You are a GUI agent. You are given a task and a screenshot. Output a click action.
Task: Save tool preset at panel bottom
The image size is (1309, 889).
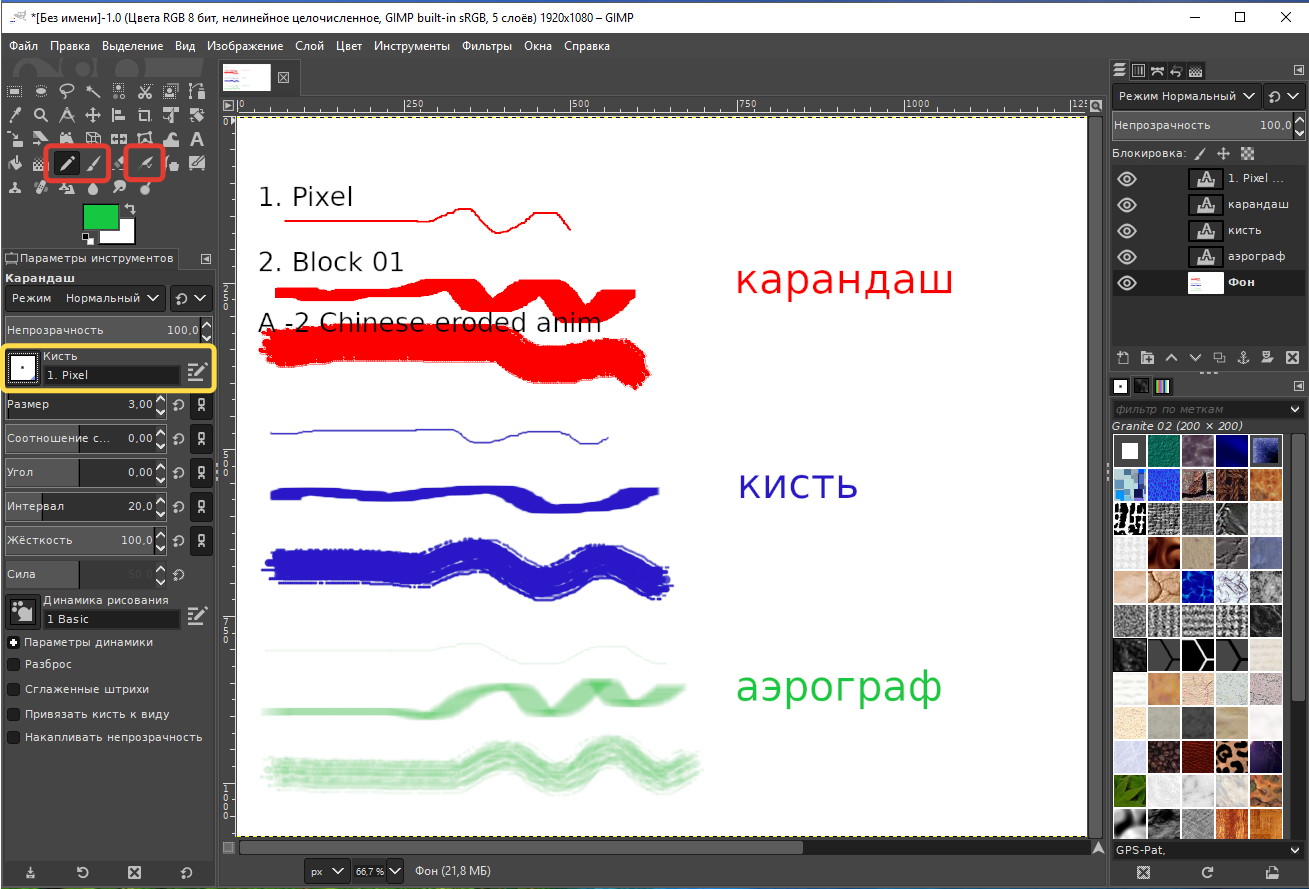coord(30,872)
